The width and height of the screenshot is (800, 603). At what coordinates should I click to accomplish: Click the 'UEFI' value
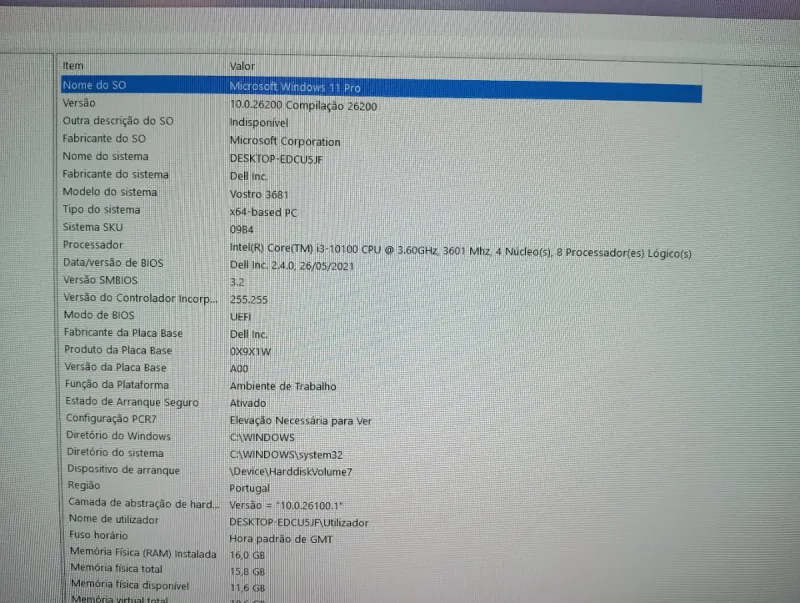pyautogui.click(x=240, y=317)
